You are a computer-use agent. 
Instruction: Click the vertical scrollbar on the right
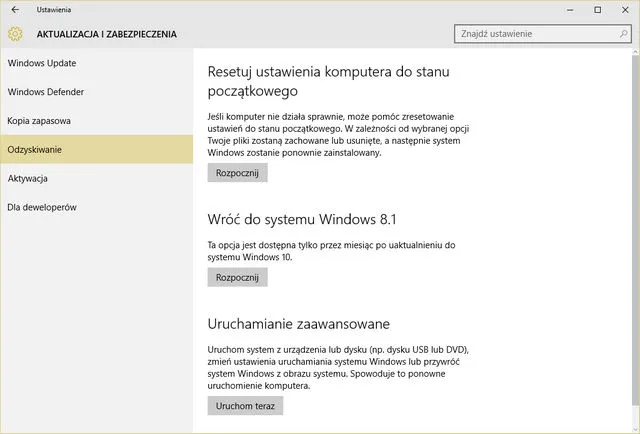click(x=636, y=231)
